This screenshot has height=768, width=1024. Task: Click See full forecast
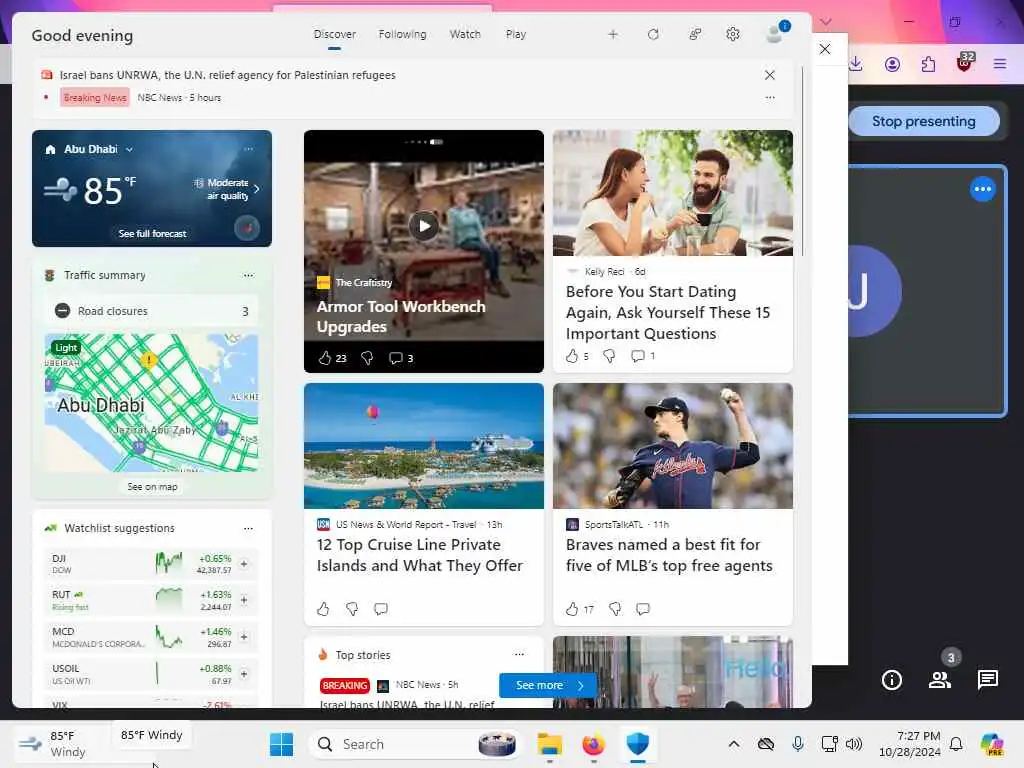pyautogui.click(x=152, y=233)
